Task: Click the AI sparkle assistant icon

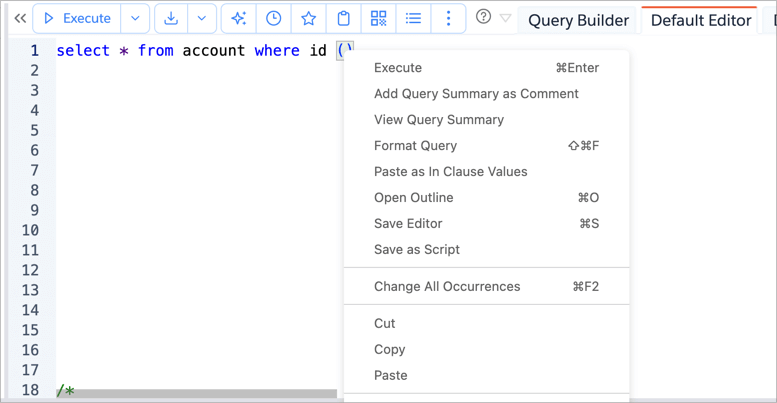Action: (x=238, y=18)
